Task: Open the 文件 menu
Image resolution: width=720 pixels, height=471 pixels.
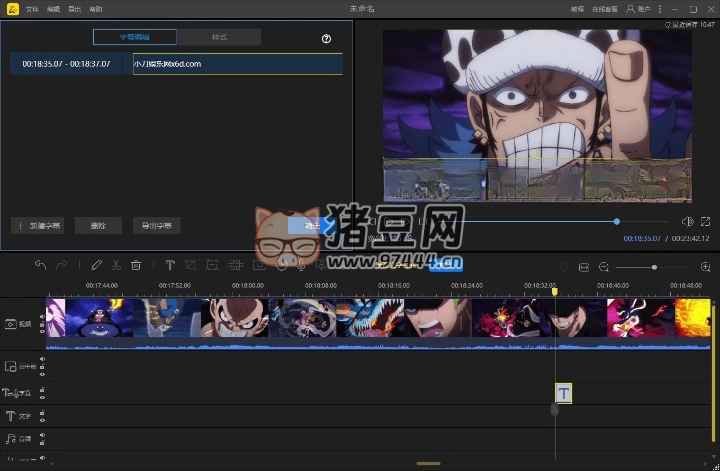Action: tap(32, 9)
